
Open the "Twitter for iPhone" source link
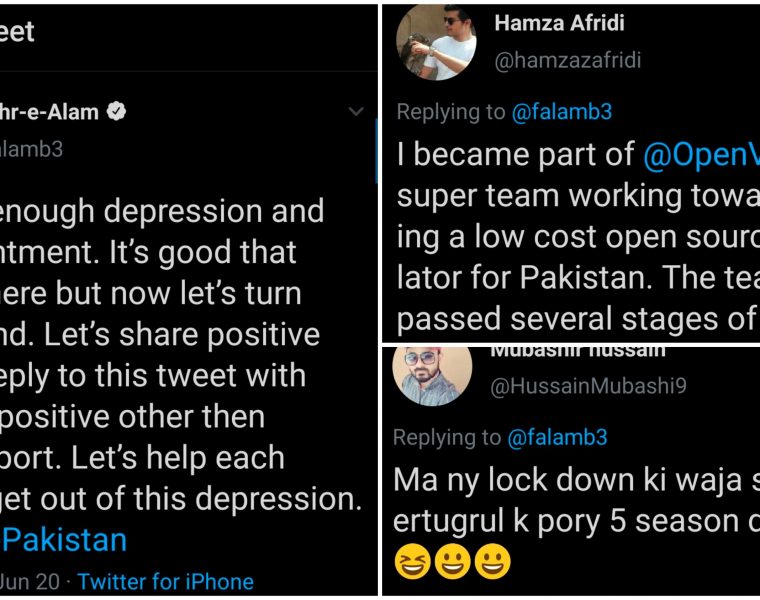(x=165, y=581)
